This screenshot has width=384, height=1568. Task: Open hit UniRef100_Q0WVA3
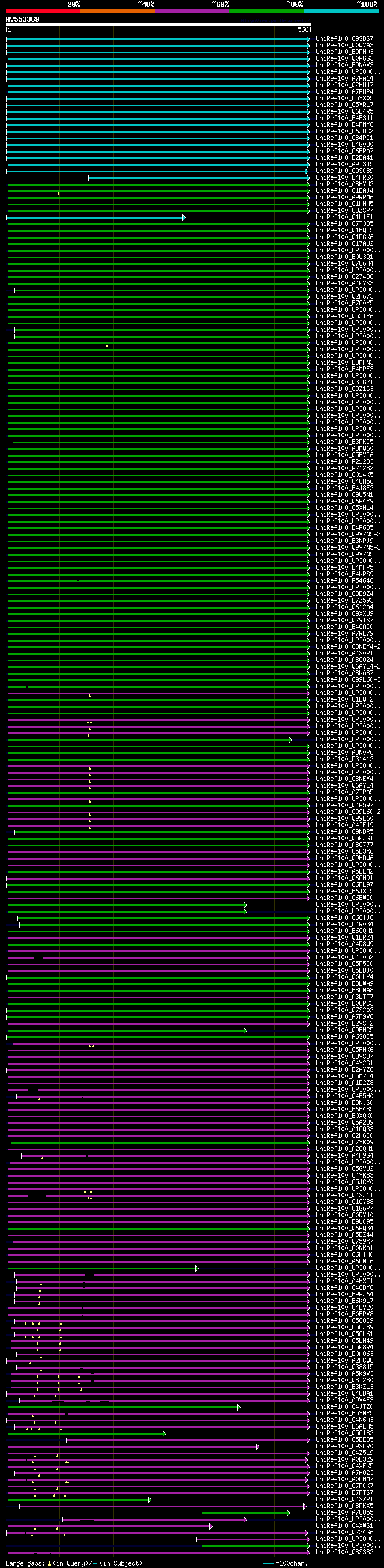click(344, 46)
